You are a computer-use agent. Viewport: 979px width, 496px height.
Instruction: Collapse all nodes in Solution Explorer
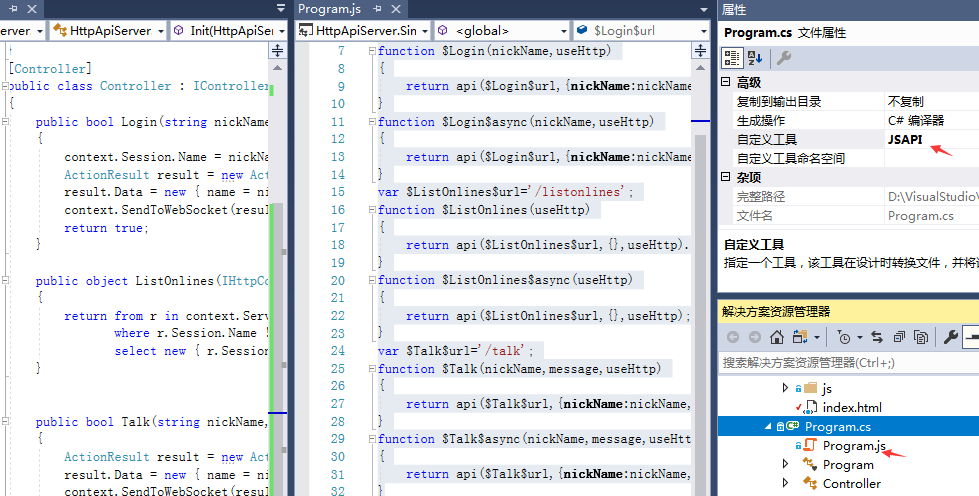(x=898, y=337)
